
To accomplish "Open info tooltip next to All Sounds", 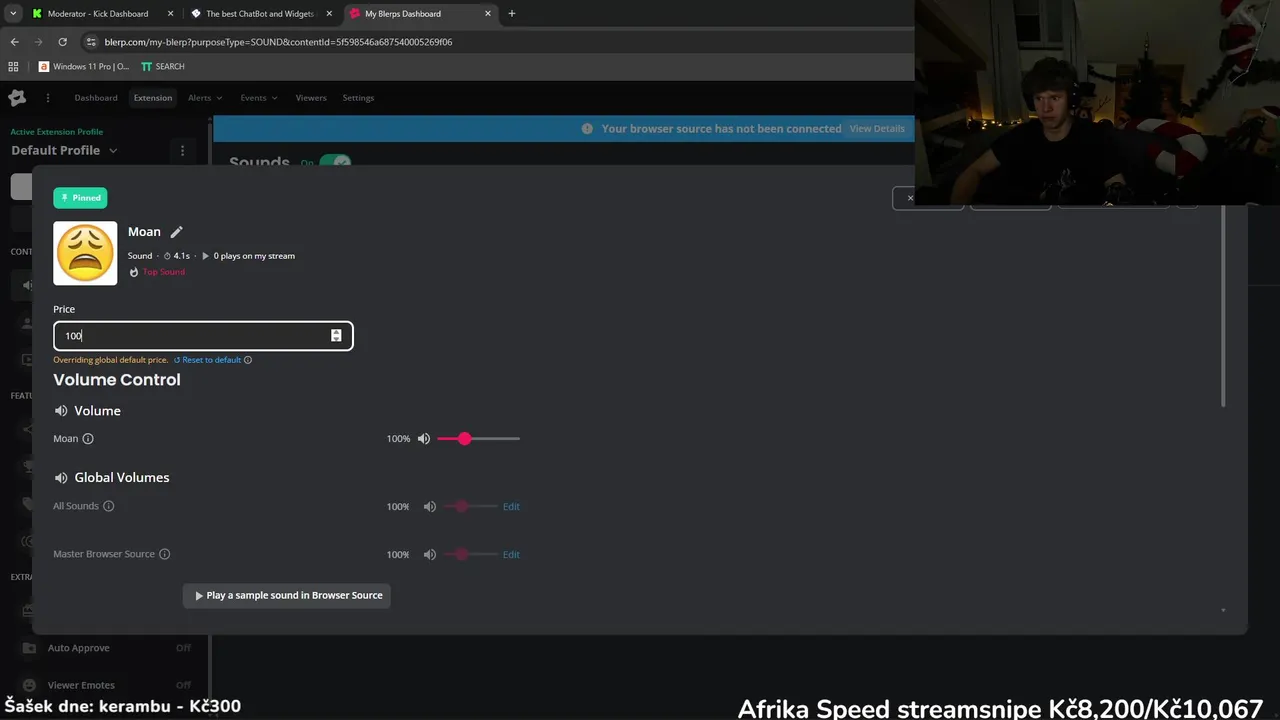I will 109,506.
